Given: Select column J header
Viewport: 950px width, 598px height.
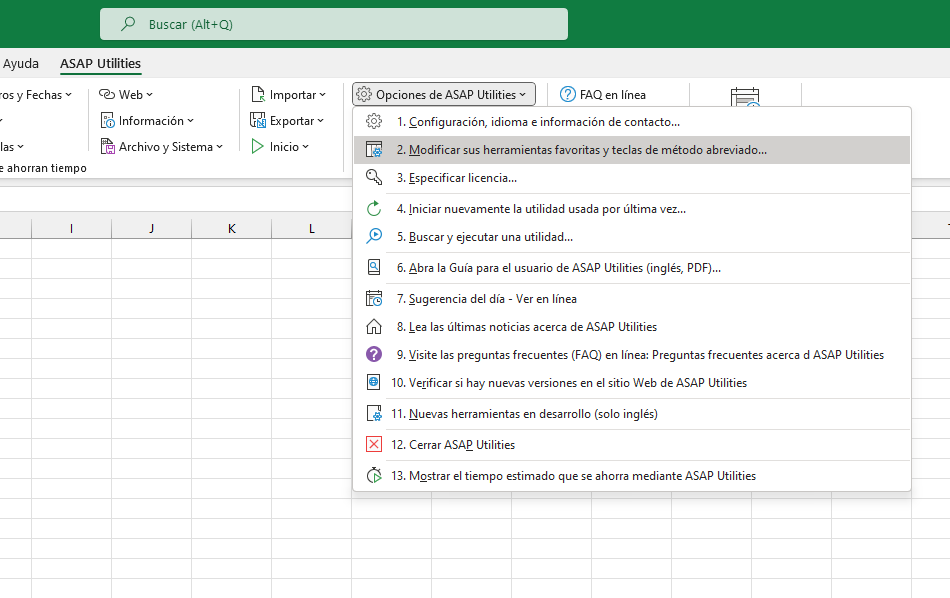Looking at the screenshot, I should (151, 228).
